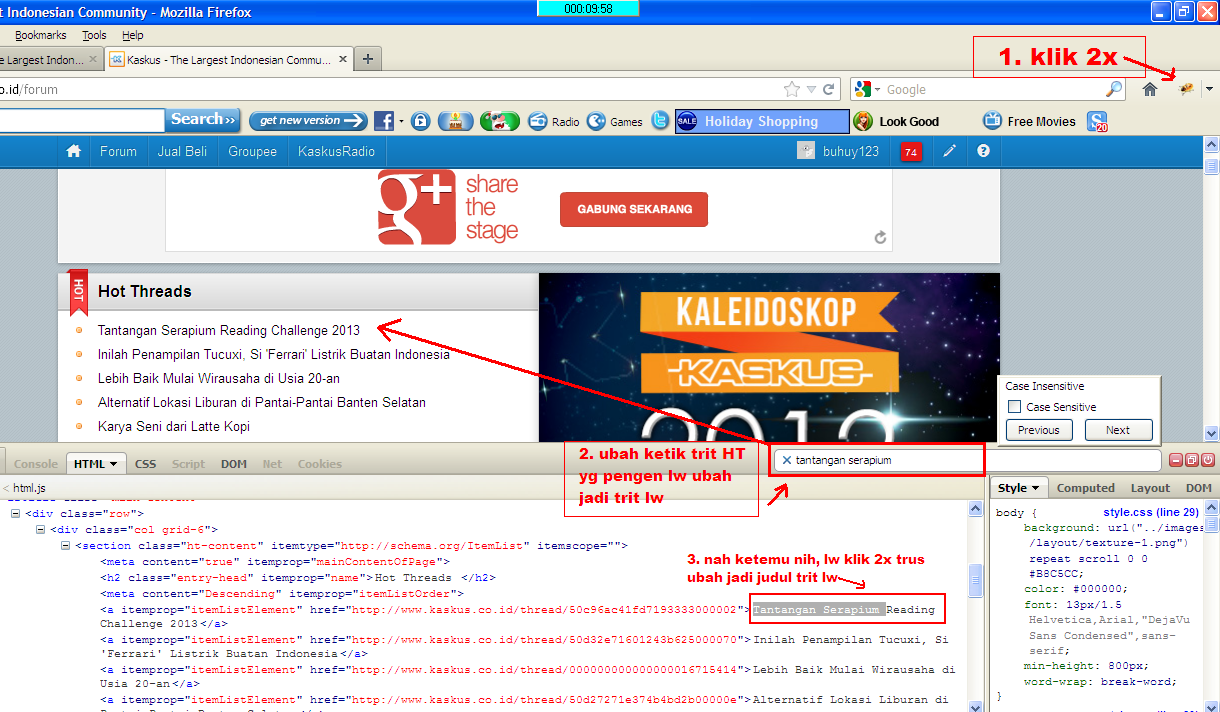The height and width of the screenshot is (712, 1220).
Task: Reload the page in the address bar
Action: click(829, 89)
